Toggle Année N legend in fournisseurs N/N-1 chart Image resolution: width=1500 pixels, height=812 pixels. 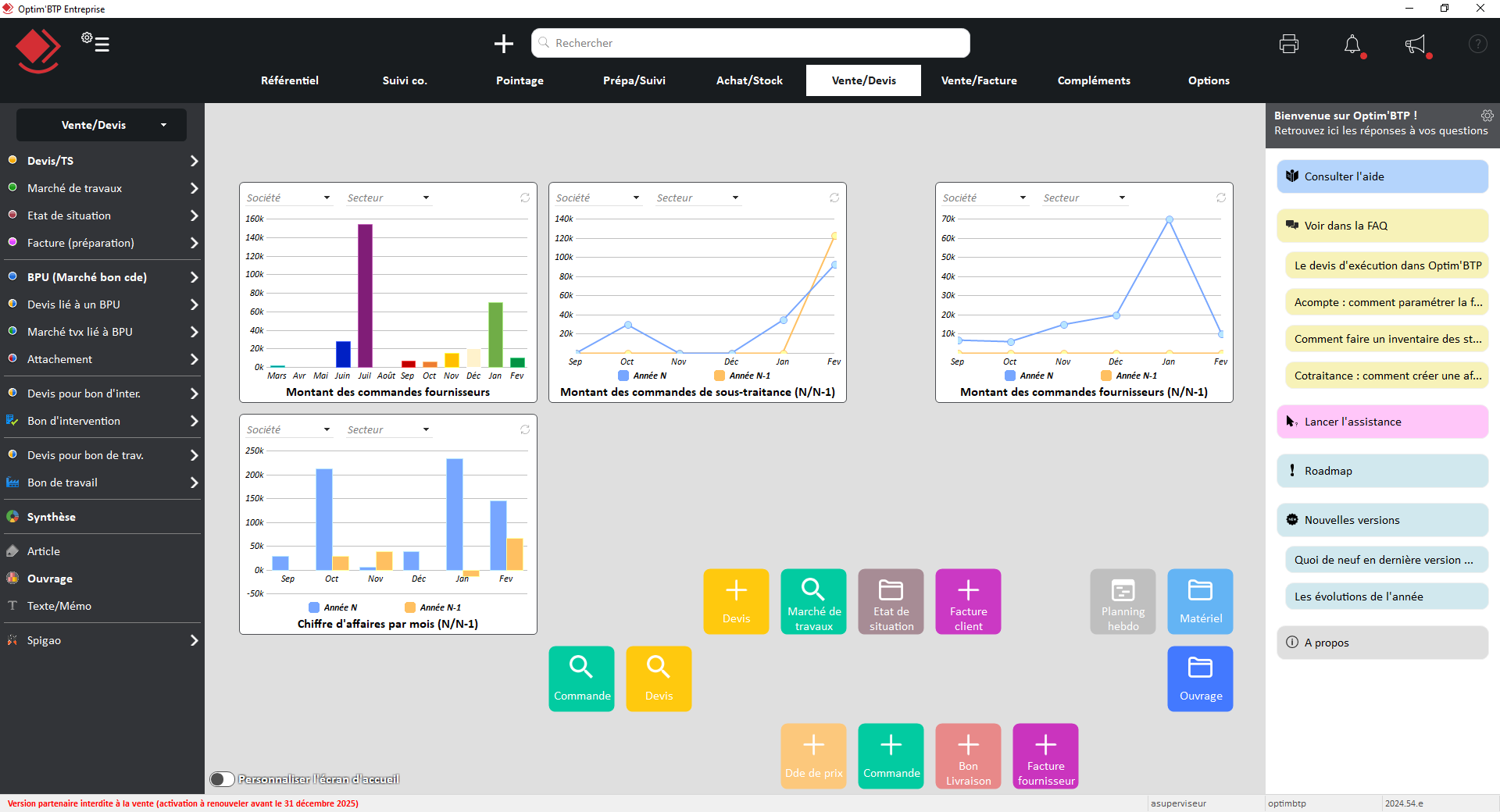pyautogui.click(x=1029, y=376)
